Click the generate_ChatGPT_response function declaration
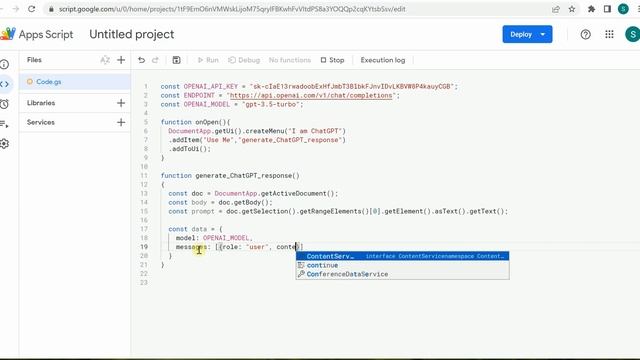This screenshot has width=640, height=360. point(230,176)
